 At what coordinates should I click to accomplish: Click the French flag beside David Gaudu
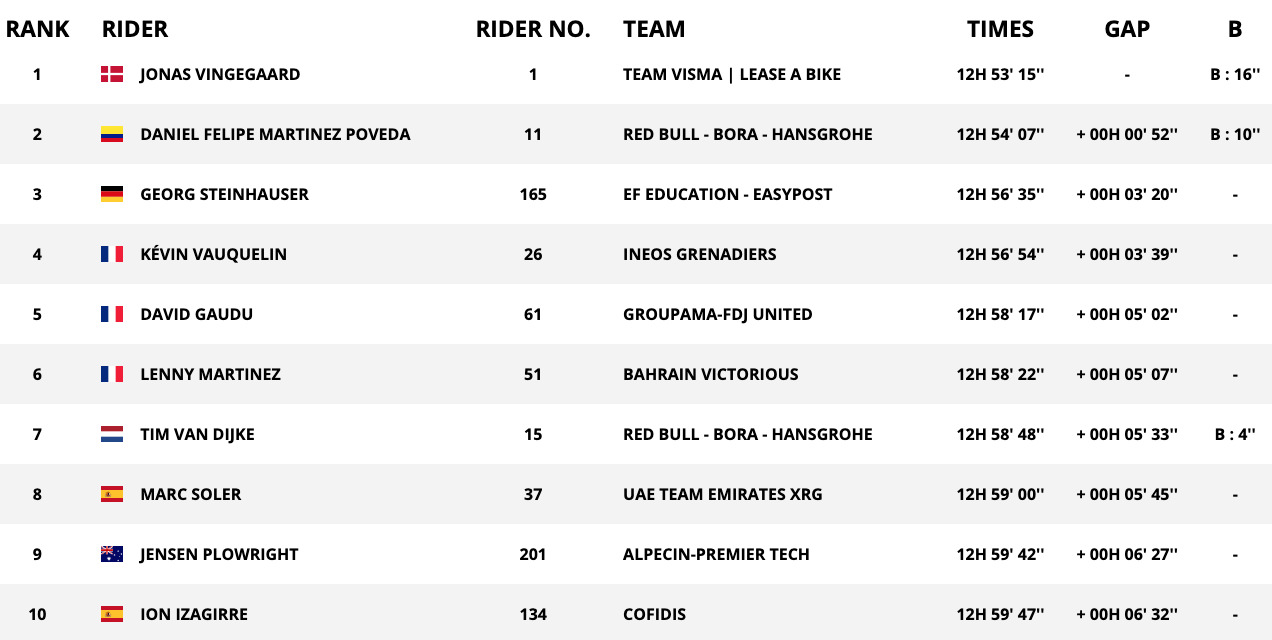112,314
